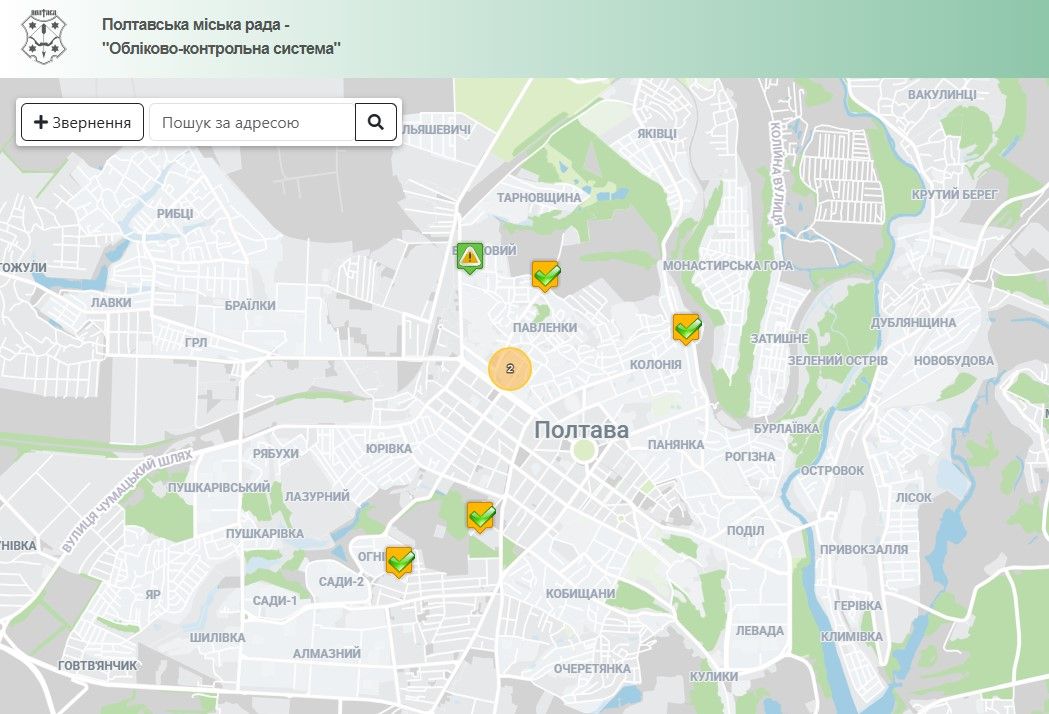Click the ПУШКАРІВКА label
Screen dimensions: 1049x714
tap(264, 533)
